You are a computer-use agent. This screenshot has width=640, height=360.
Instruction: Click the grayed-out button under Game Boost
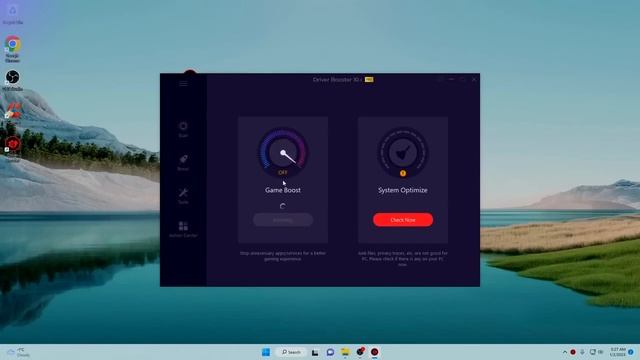point(283,220)
